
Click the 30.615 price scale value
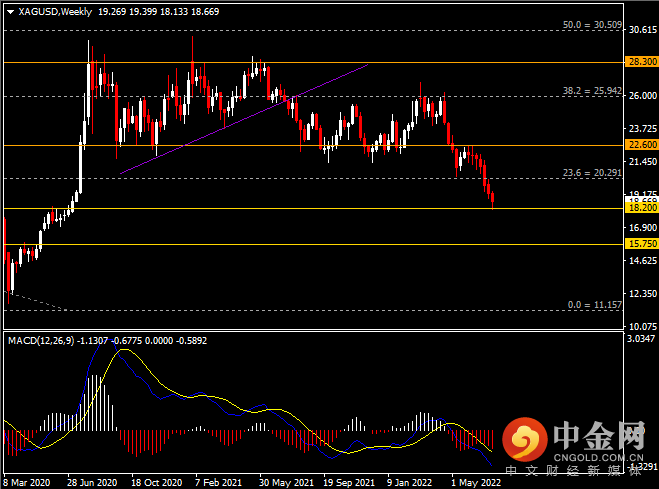tap(642, 29)
